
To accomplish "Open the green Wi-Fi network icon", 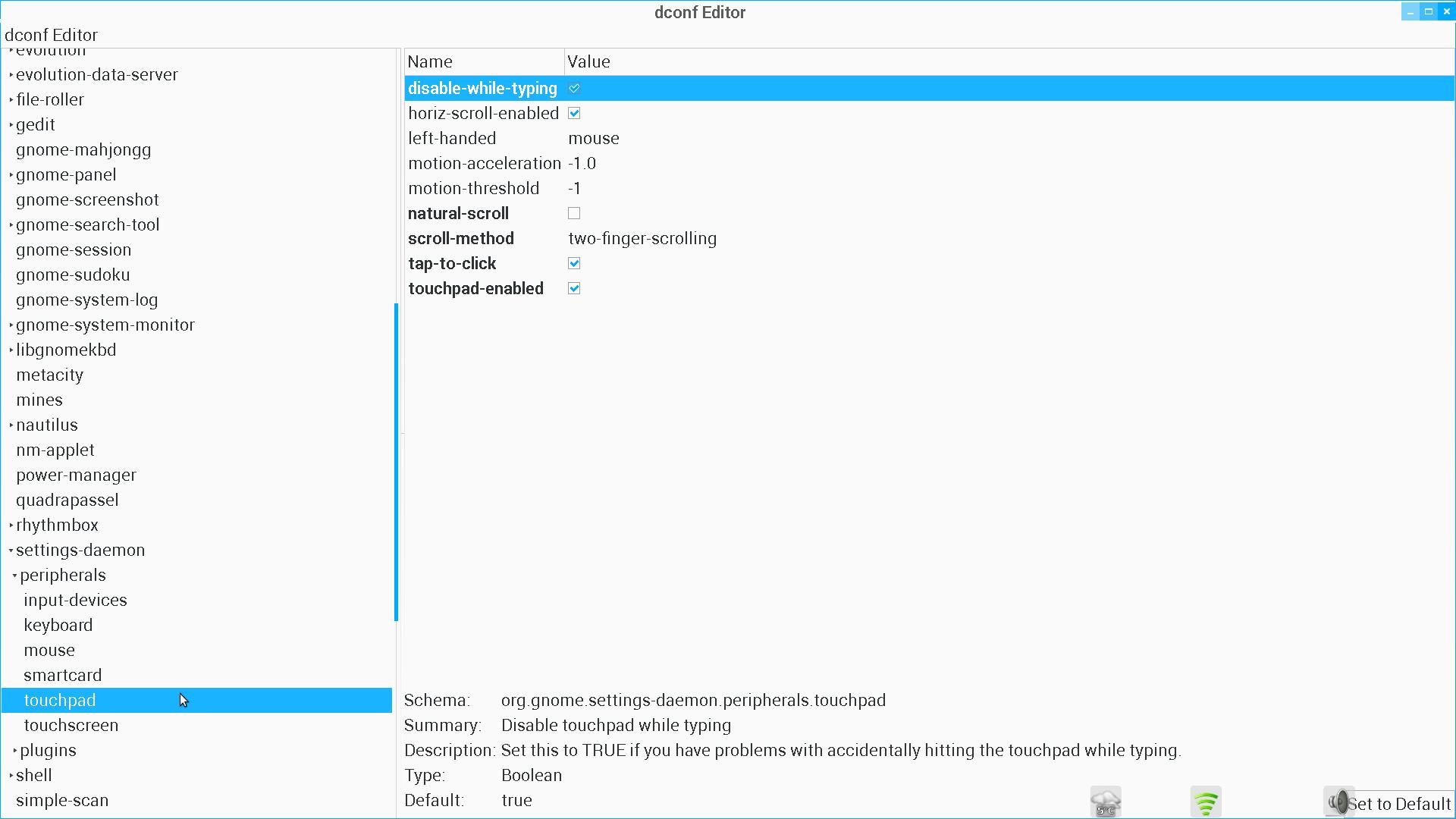I will click(x=1206, y=802).
